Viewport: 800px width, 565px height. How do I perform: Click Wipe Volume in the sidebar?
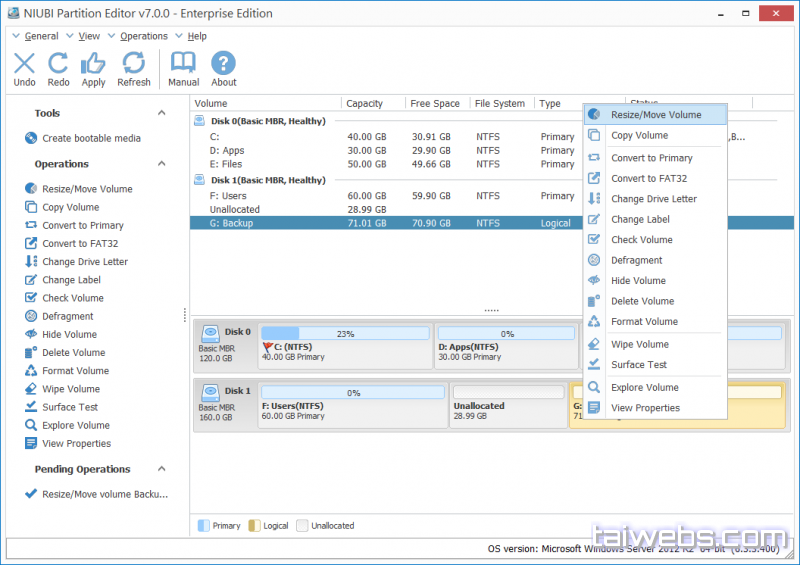(x=71, y=389)
